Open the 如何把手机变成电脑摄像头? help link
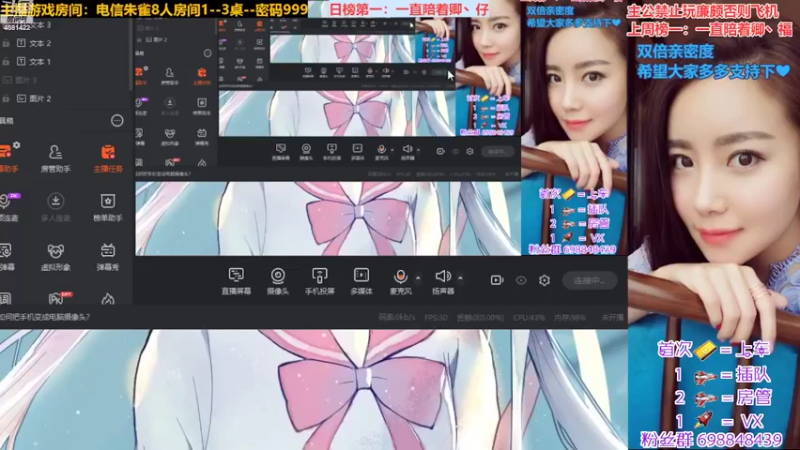 point(45,317)
